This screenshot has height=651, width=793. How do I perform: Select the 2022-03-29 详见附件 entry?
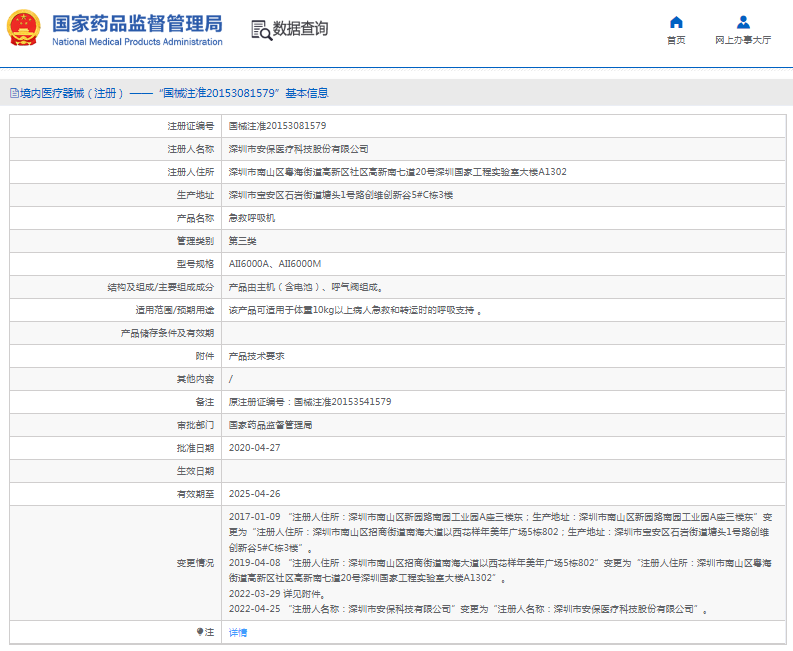click(x=277, y=594)
